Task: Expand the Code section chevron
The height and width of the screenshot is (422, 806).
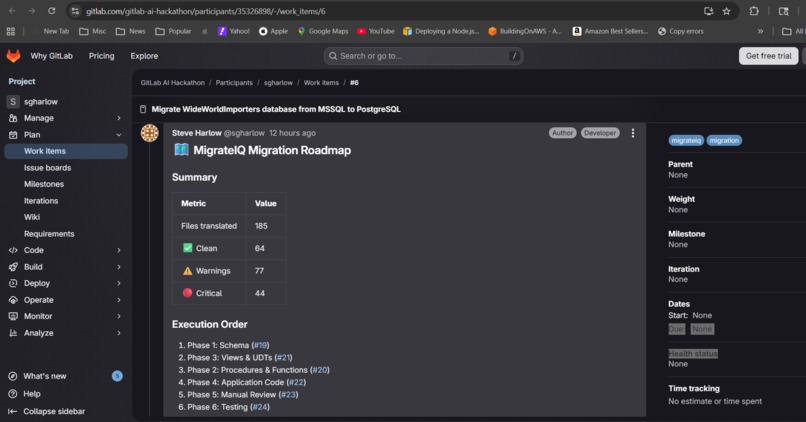Action: click(119, 250)
